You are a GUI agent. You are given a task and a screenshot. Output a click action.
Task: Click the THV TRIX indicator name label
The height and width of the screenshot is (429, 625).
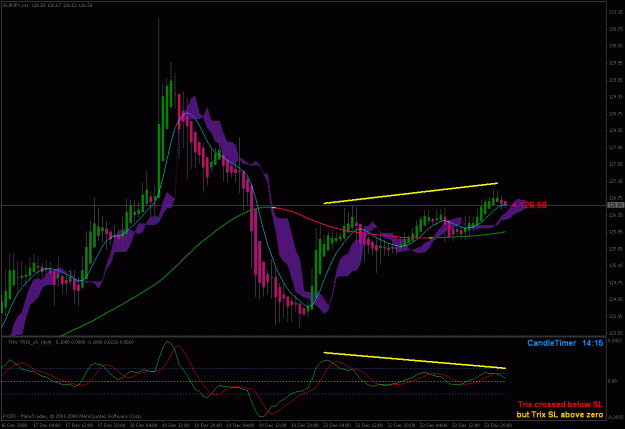[71, 342]
